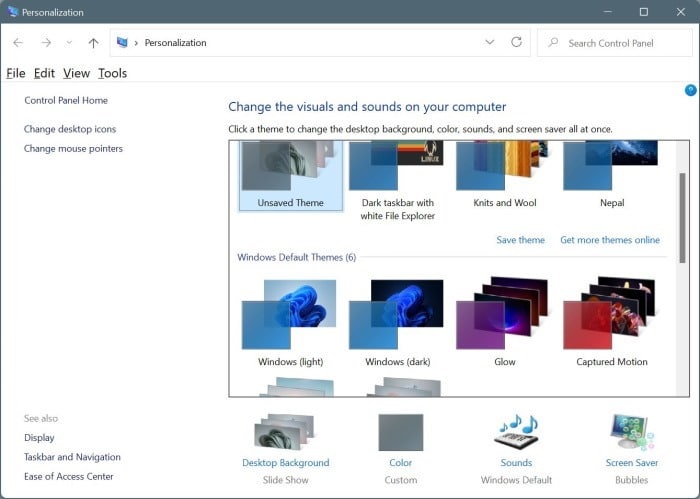Click the Screen Saver text link
The height and width of the screenshot is (499, 700).
[x=632, y=463]
